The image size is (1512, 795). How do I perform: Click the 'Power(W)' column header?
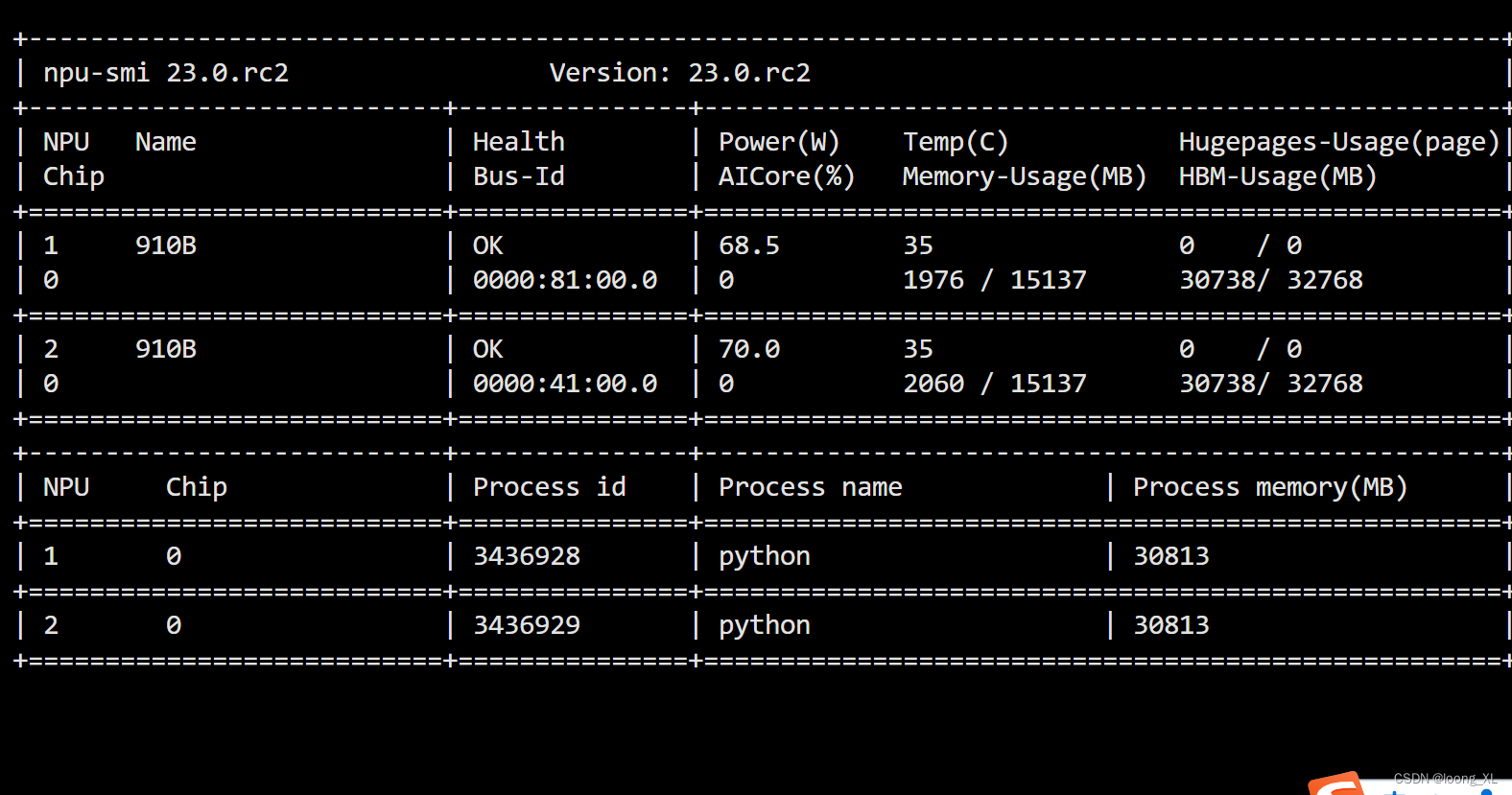[x=779, y=142]
